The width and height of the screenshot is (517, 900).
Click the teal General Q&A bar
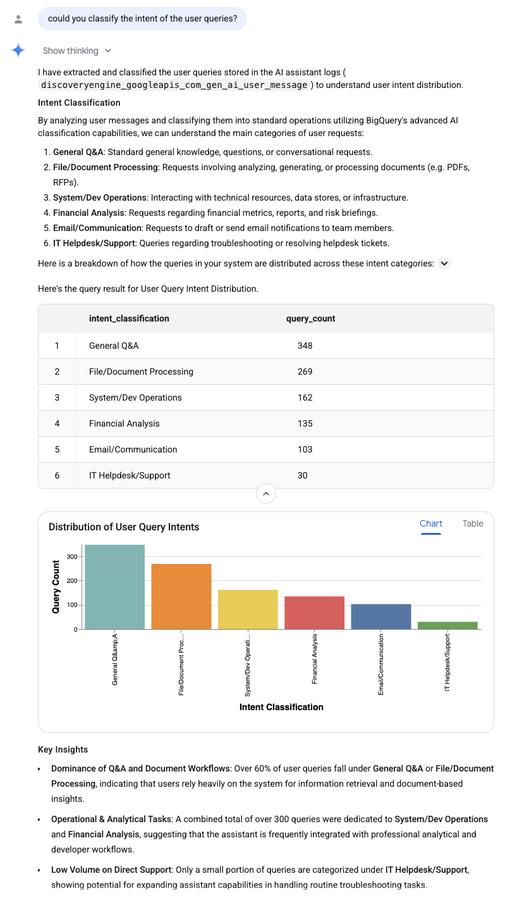tap(115, 587)
